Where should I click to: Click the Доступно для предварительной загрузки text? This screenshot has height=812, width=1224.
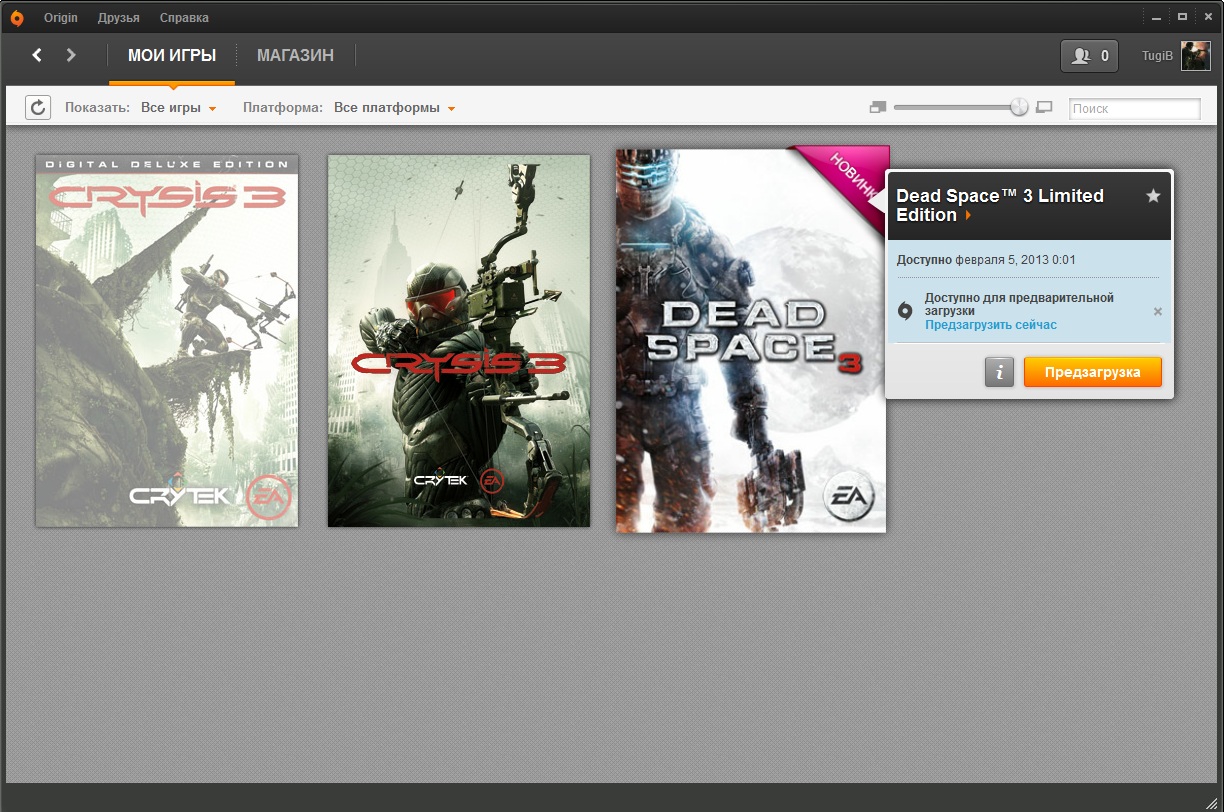coord(1019,304)
